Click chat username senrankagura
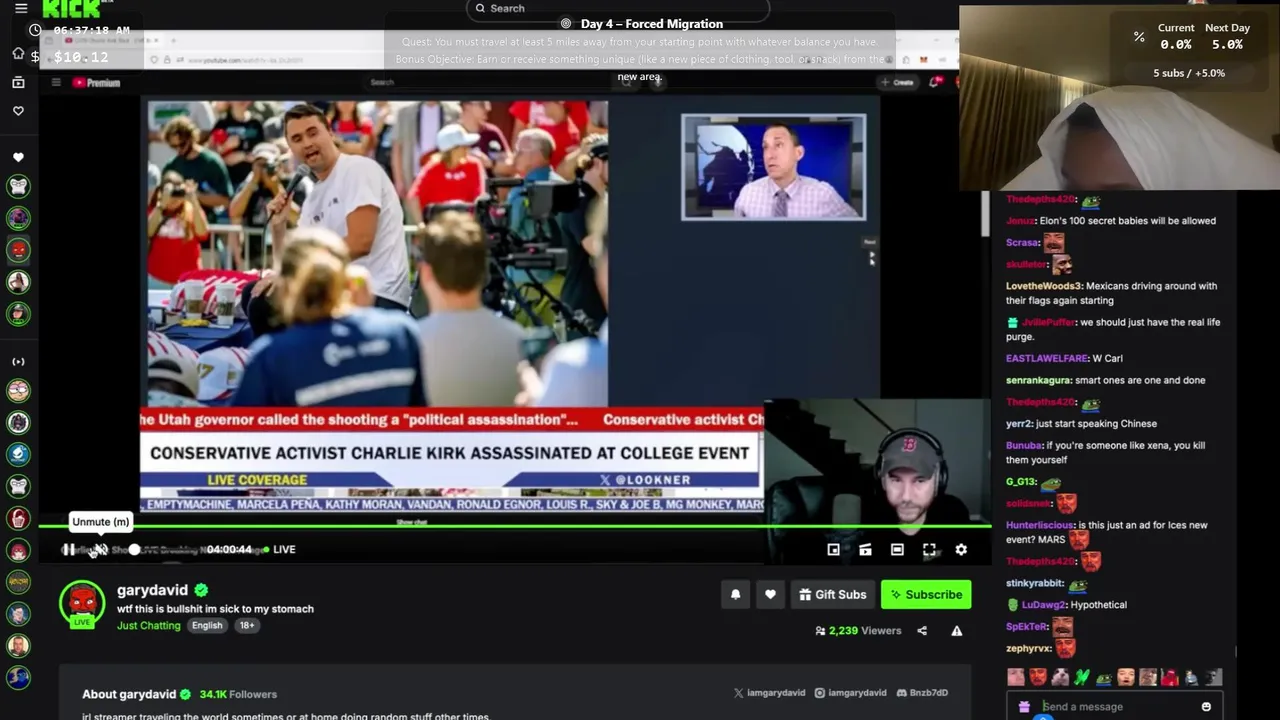The width and height of the screenshot is (1280, 720). (x=1038, y=380)
